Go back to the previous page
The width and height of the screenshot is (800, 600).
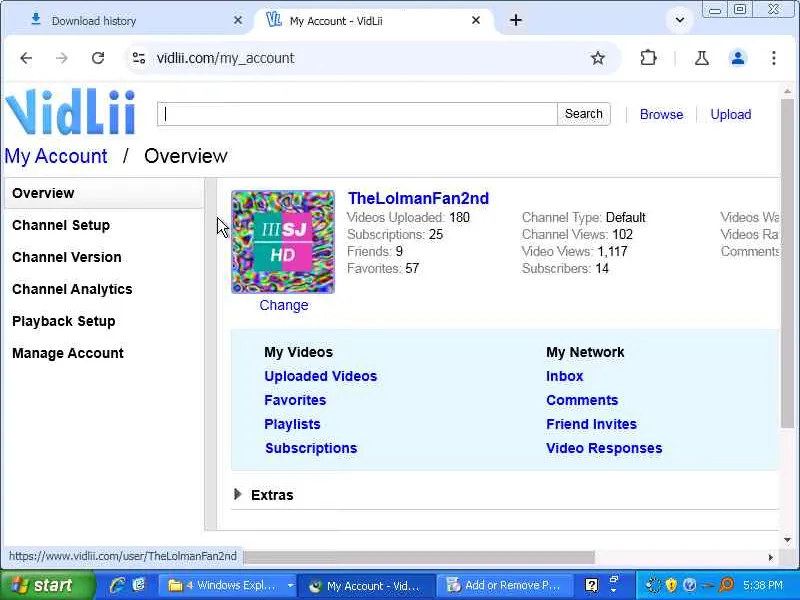26,58
